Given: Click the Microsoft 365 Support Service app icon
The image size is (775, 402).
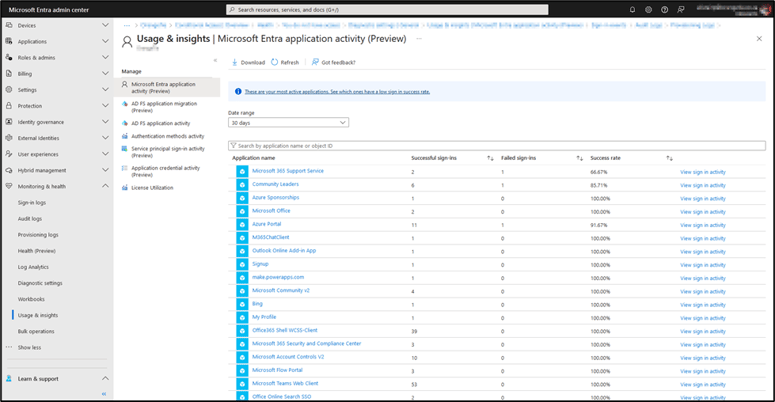Looking at the screenshot, I should [242, 172].
